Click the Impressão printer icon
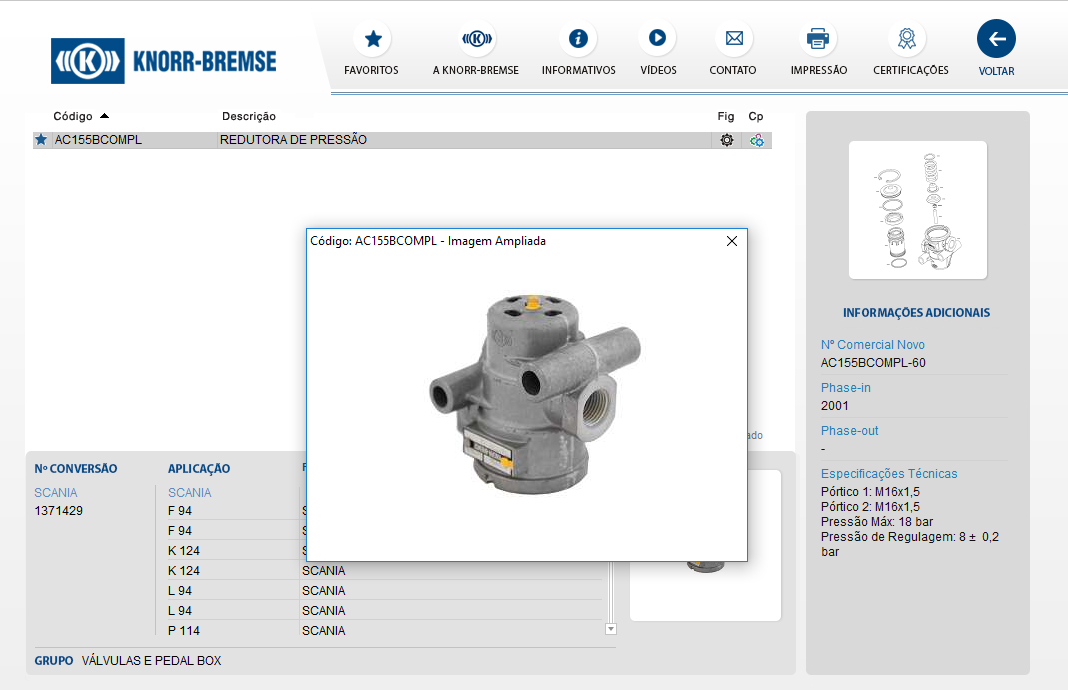The height and width of the screenshot is (690, 1068). tap(818, 40)
